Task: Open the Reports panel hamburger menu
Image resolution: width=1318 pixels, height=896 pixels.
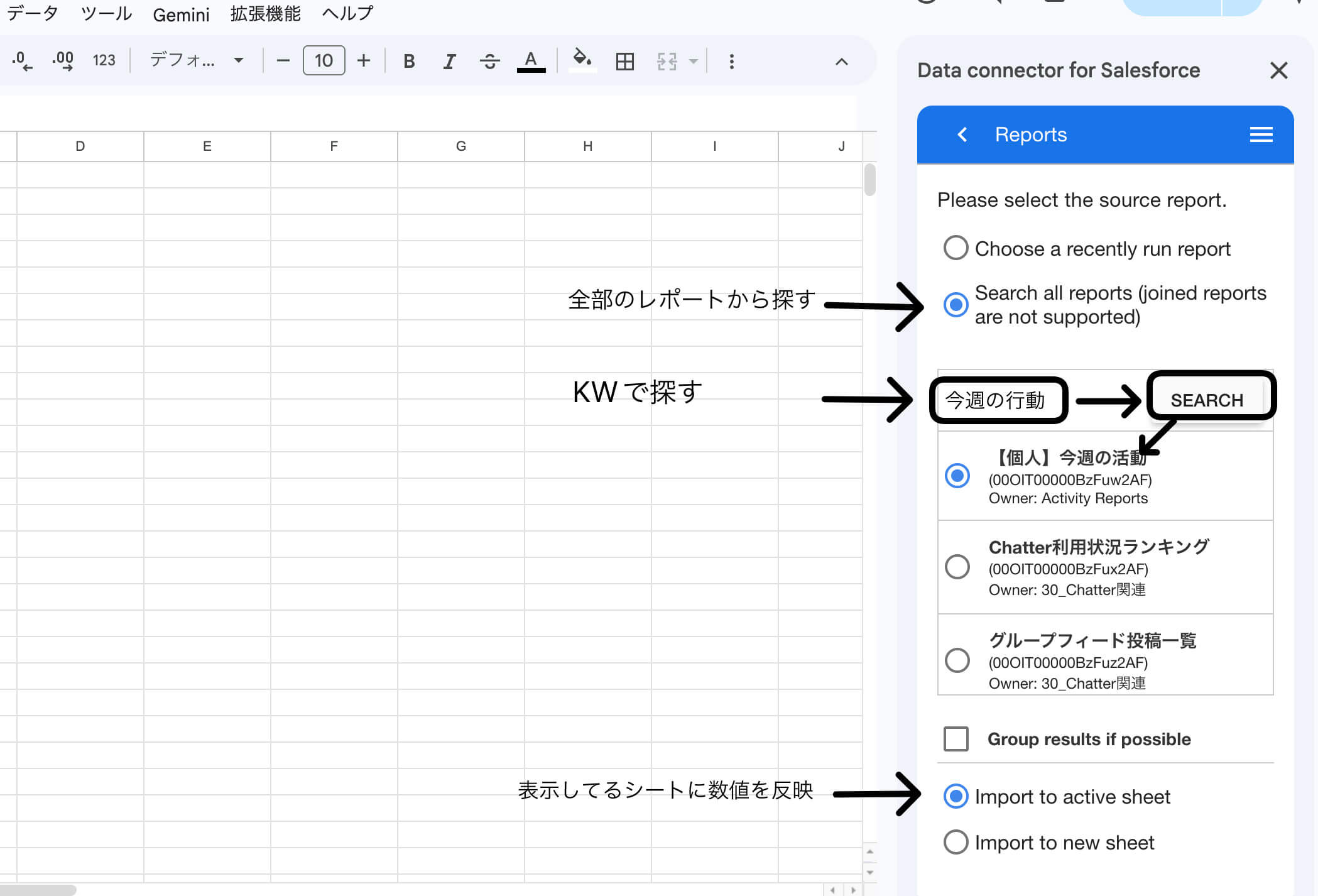Action: [x=1261, y=134]
